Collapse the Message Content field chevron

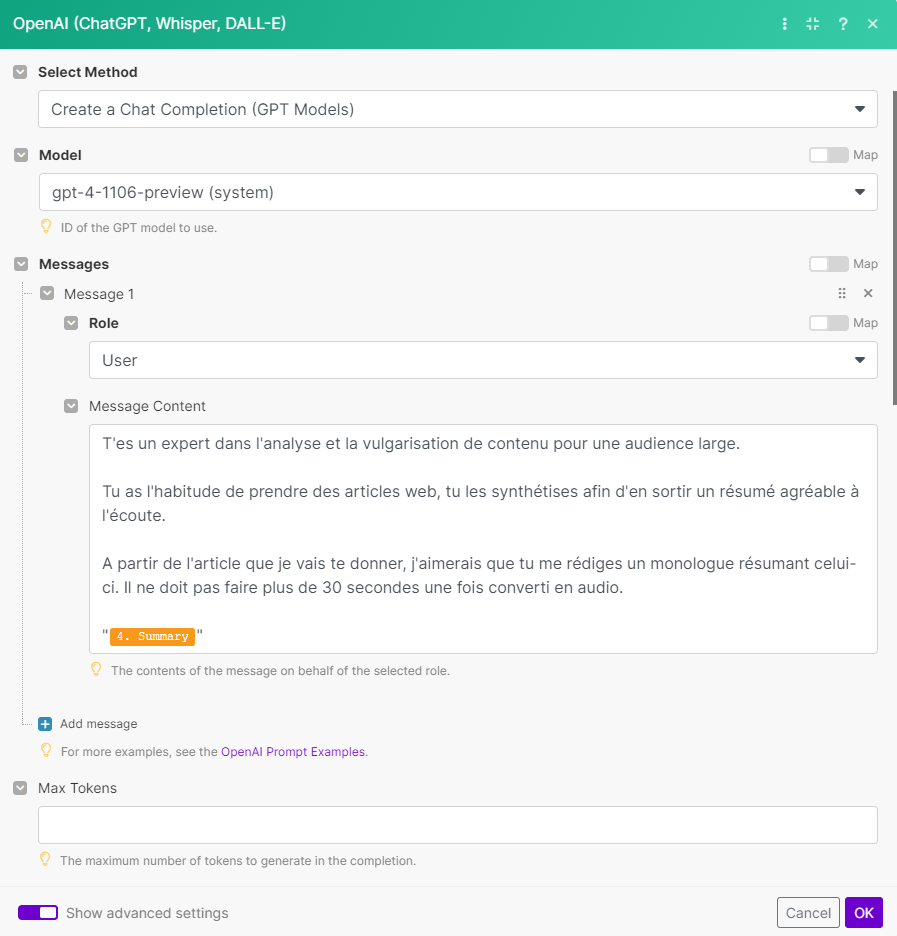pos(71,406)
